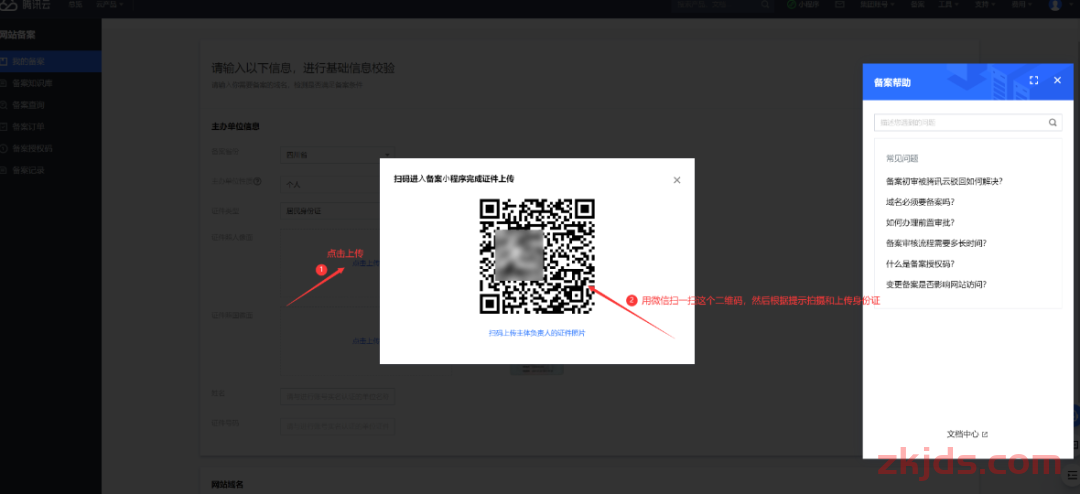Open 如何办理前置审批? help question
The width and height of the screenshot is (1080, 494).
click(920, 223)
